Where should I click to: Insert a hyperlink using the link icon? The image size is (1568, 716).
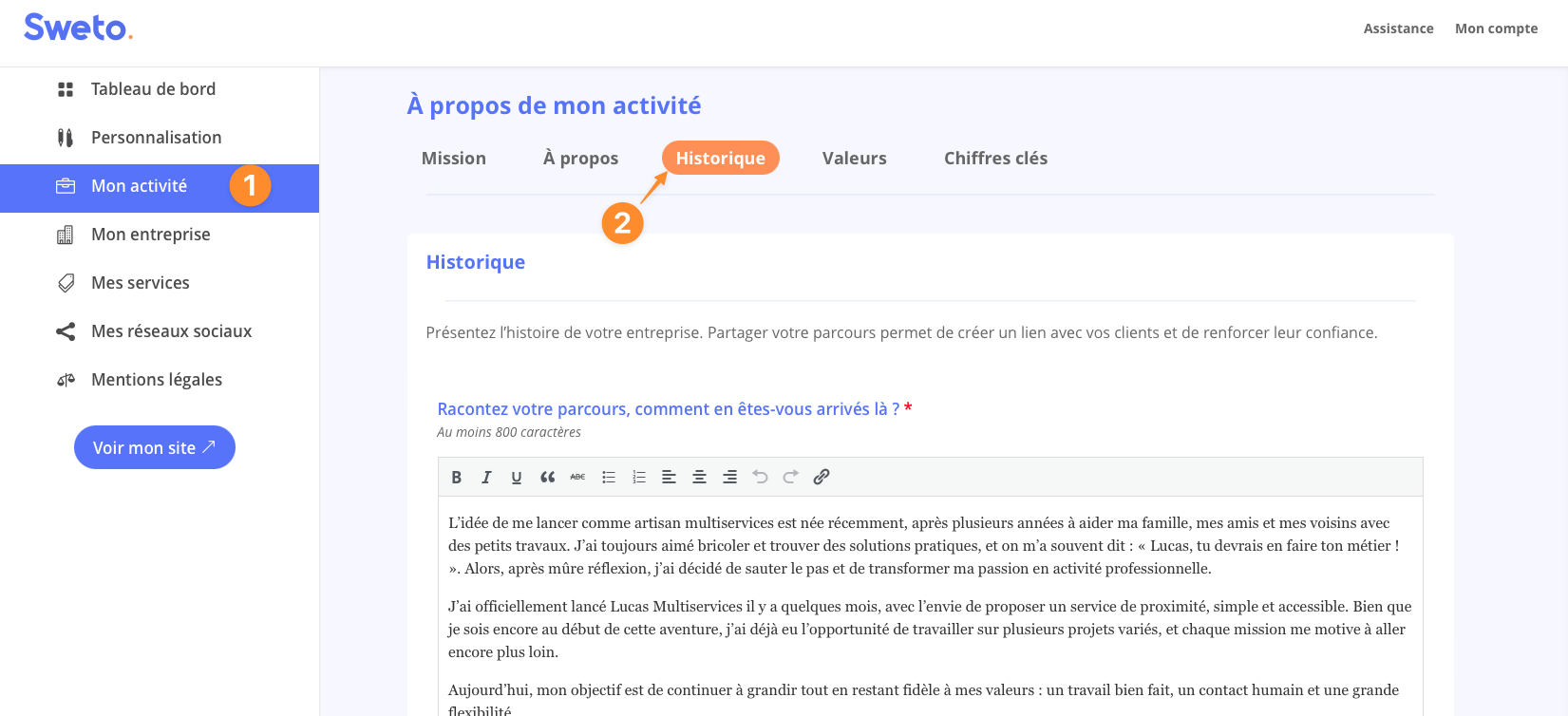822,478
